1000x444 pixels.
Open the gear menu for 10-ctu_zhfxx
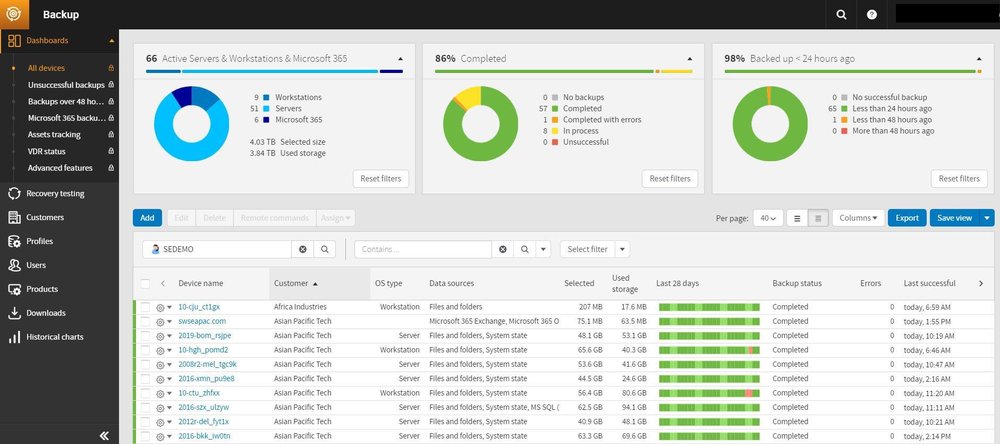pos(164,394)
